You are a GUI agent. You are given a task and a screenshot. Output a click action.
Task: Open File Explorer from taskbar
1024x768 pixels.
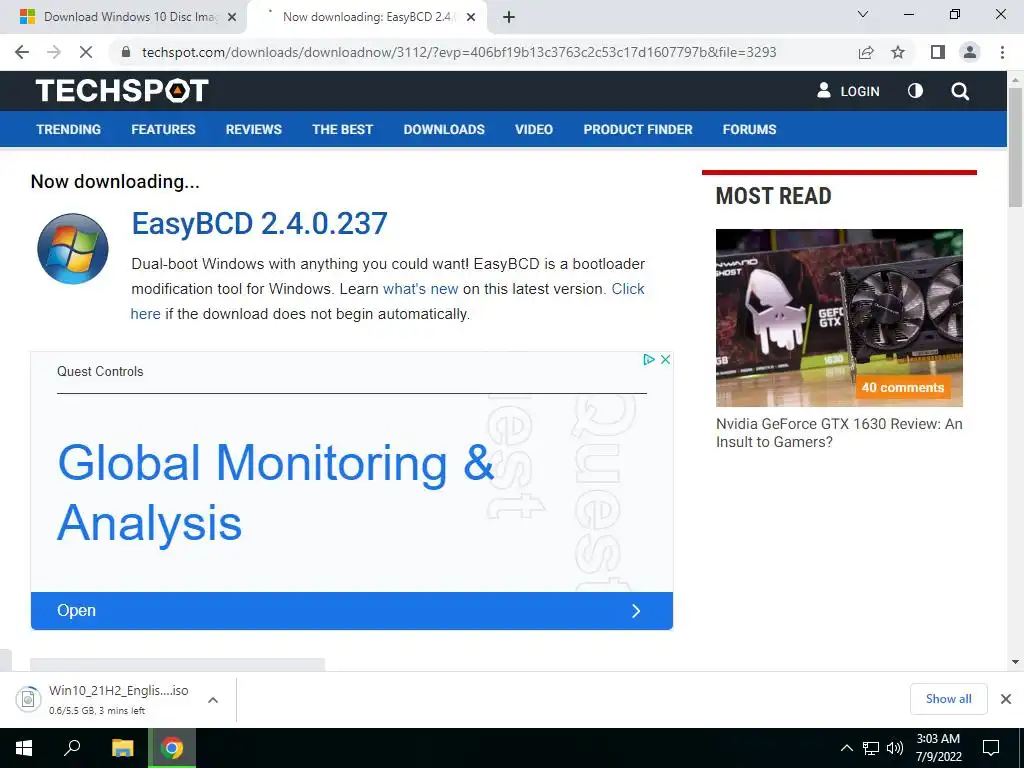(x=122, y=748)
